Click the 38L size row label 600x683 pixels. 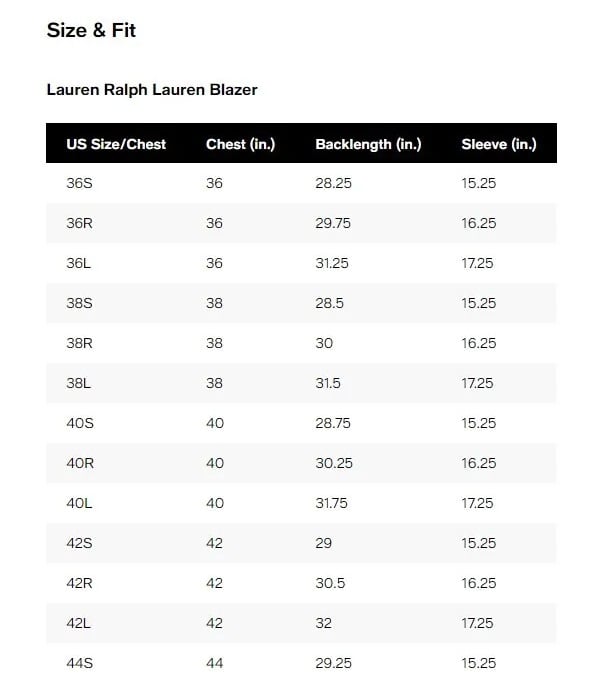pyautogui.click(x=79, y=383)
